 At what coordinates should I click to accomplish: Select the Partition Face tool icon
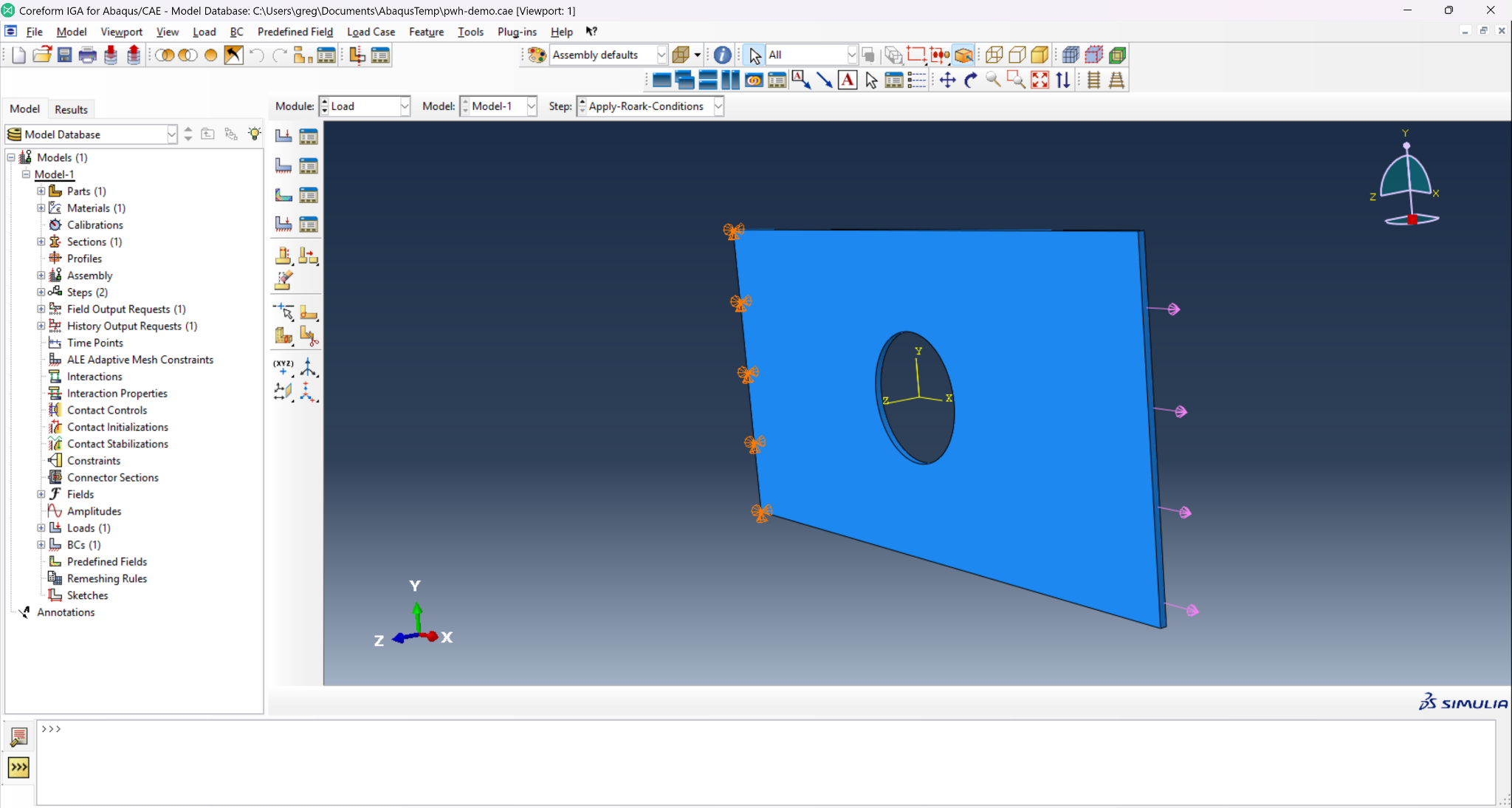click(x=309, y=313)
